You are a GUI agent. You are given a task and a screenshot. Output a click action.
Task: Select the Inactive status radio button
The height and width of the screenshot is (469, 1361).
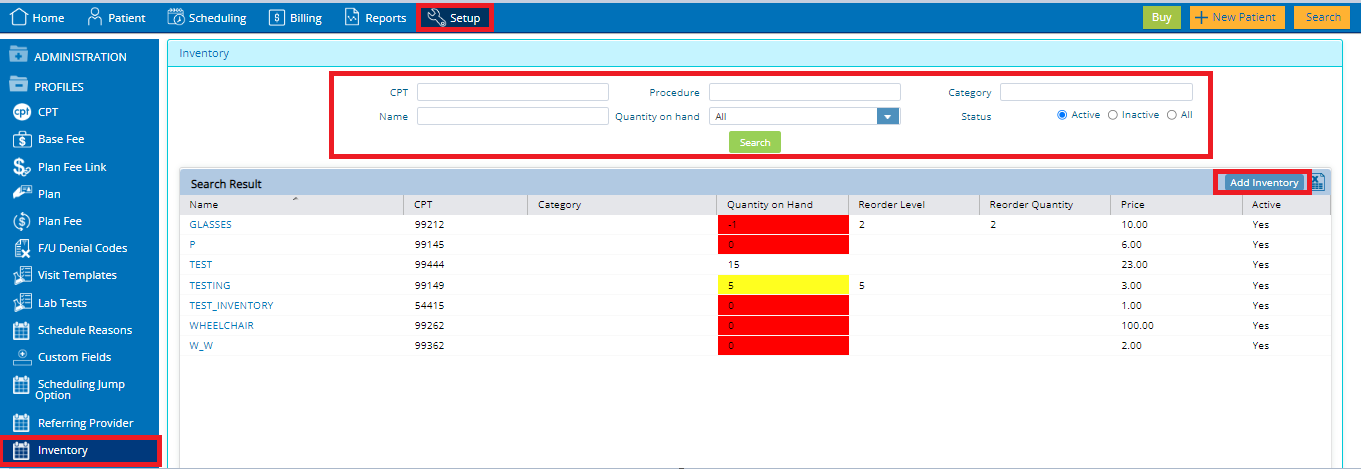point(1113,115)
